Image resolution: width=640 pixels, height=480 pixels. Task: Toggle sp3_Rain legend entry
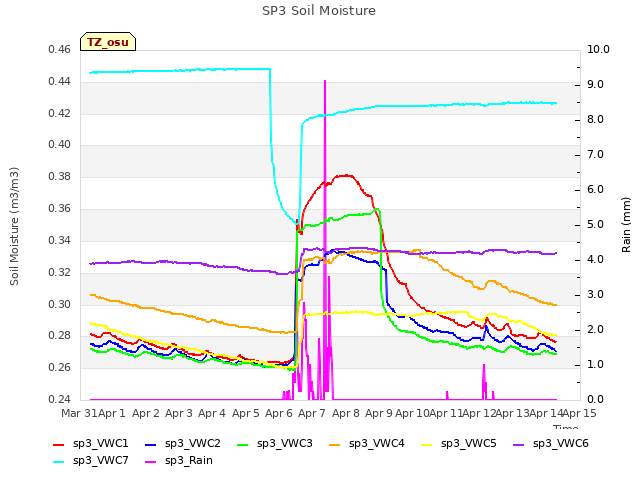[x=179, y=461]
